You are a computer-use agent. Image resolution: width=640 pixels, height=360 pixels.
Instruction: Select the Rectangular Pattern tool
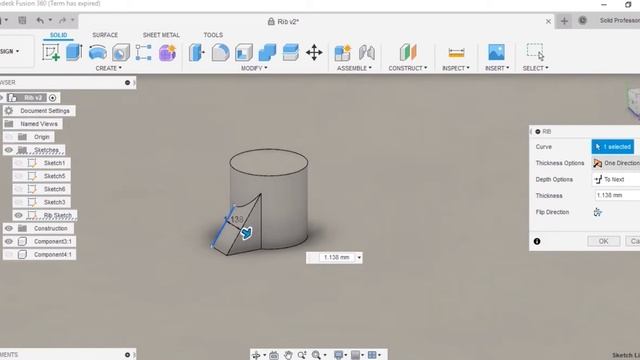point(144,53)
